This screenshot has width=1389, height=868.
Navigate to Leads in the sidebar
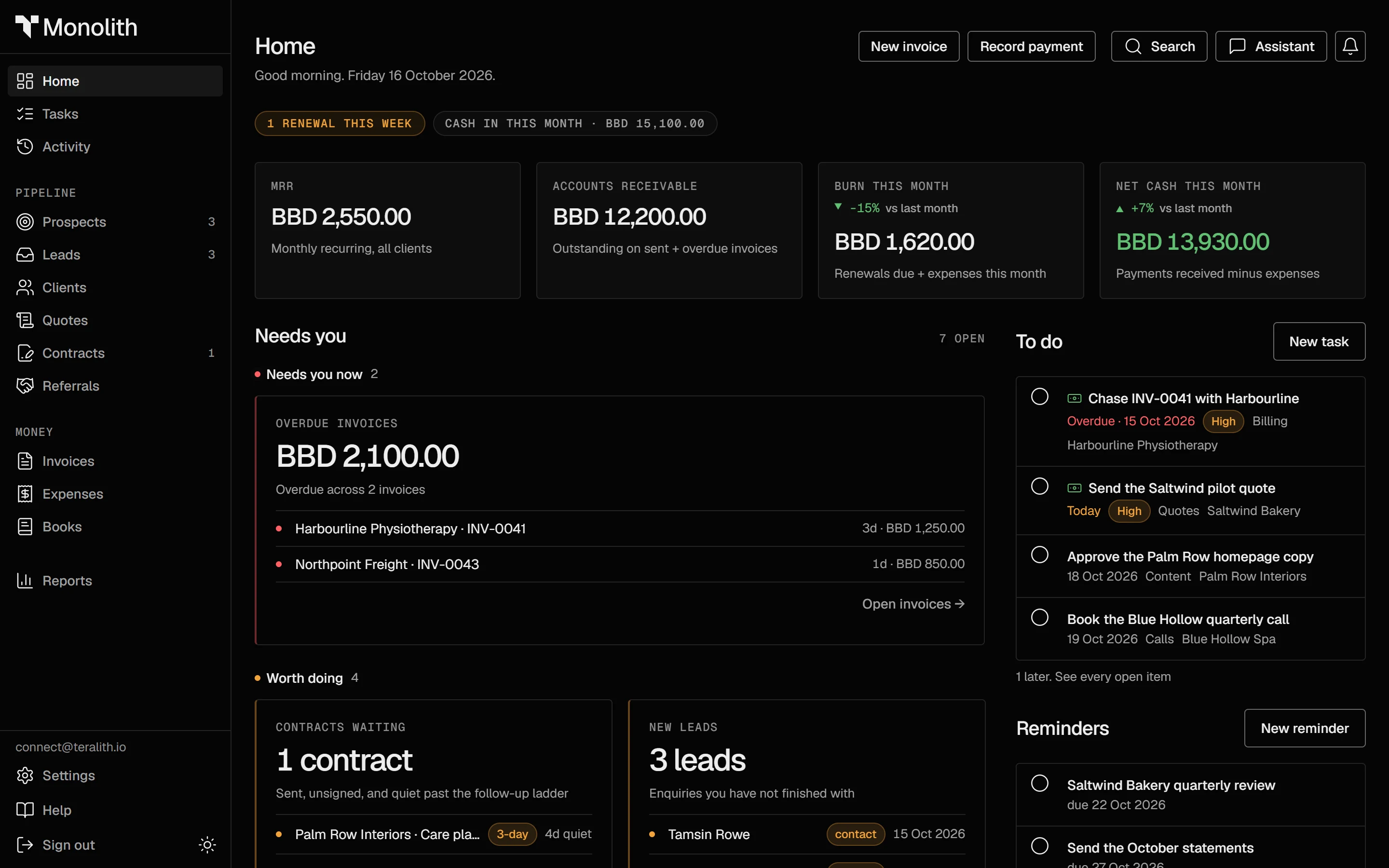click(x=115, y=254)
